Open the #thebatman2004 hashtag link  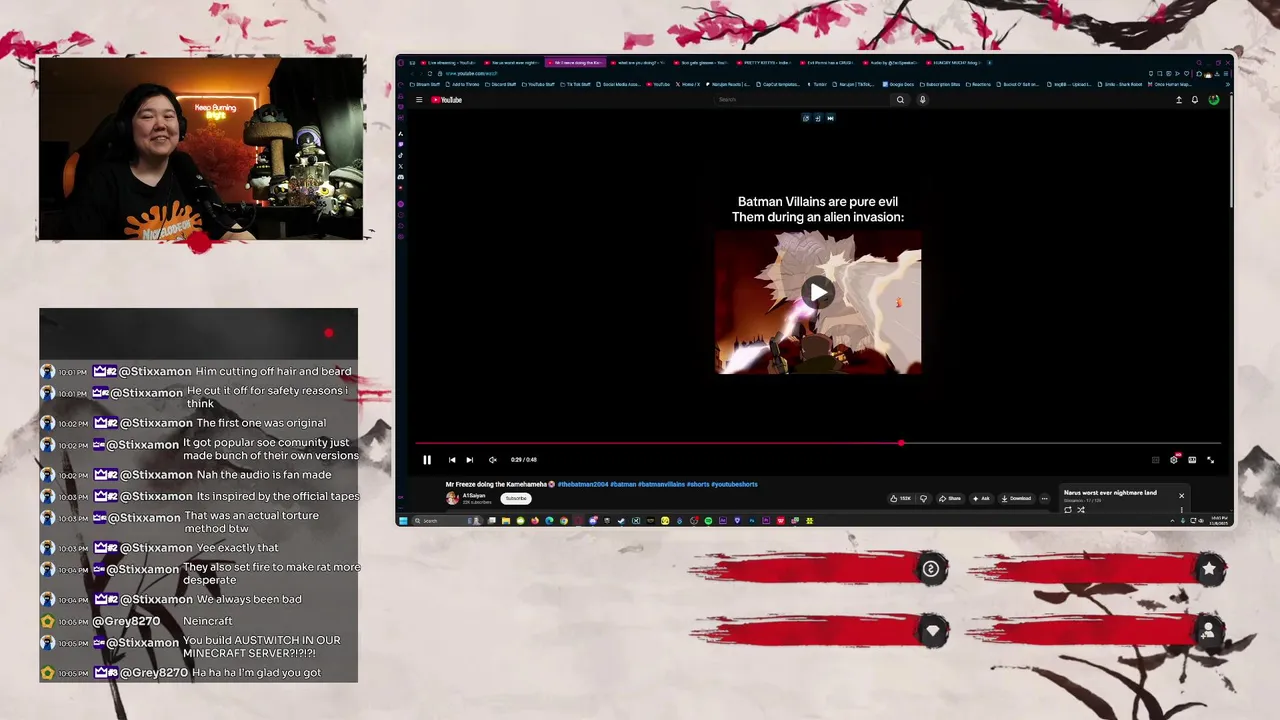point(583,484)
